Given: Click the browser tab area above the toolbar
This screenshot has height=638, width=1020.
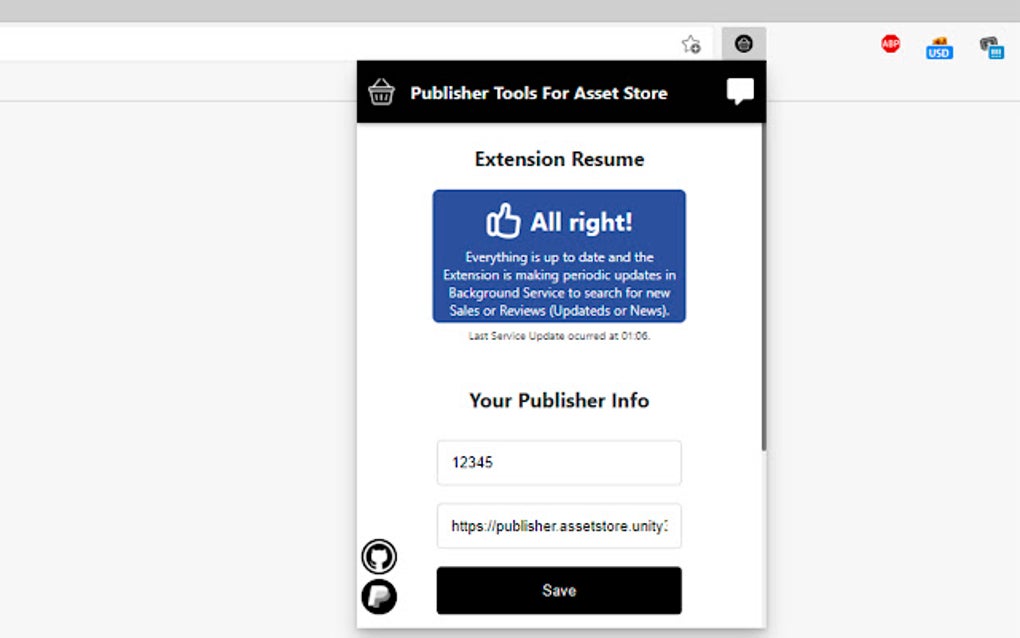Looking at the screenshot, I should pyautogui.click(x=300, y=12).
